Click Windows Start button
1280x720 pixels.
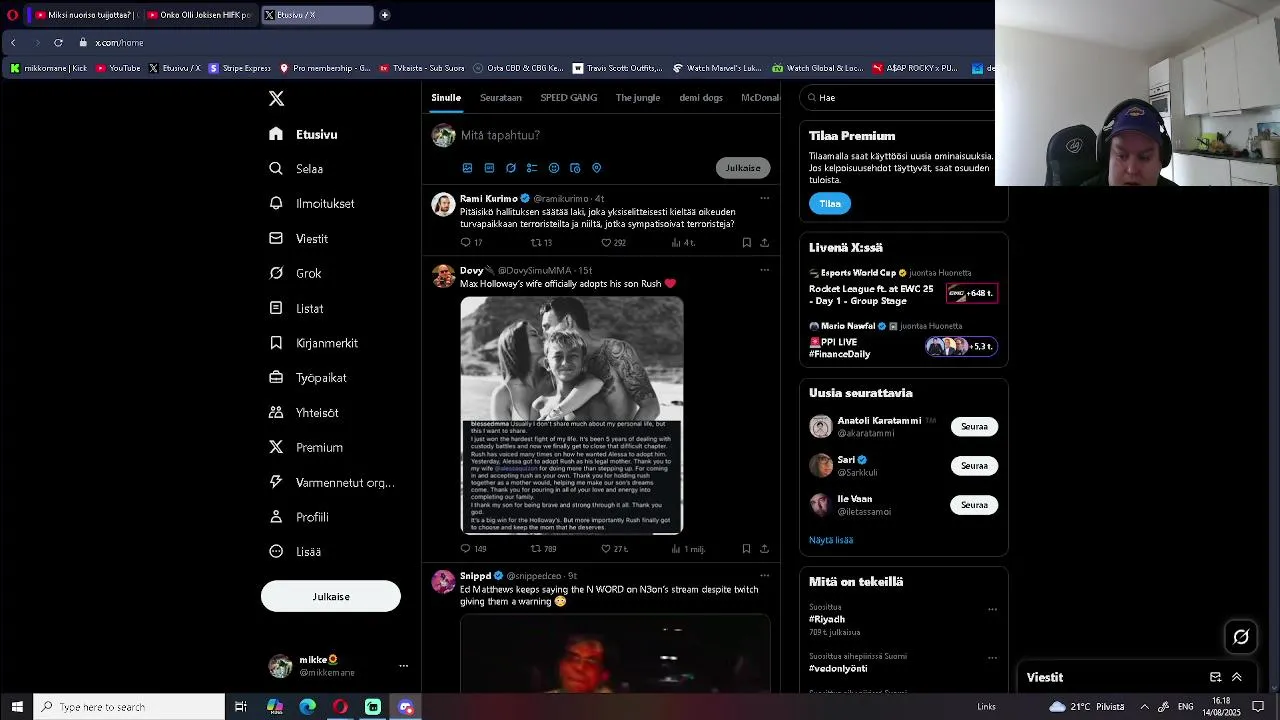pos(17,707)
